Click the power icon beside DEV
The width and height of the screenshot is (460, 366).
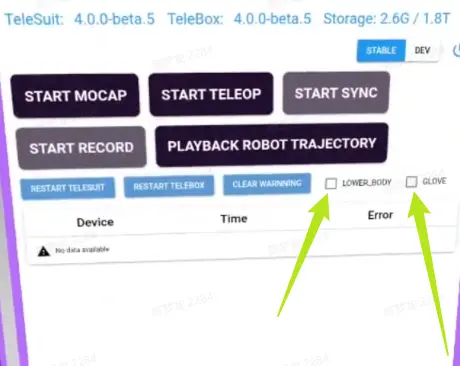(456, 51)
